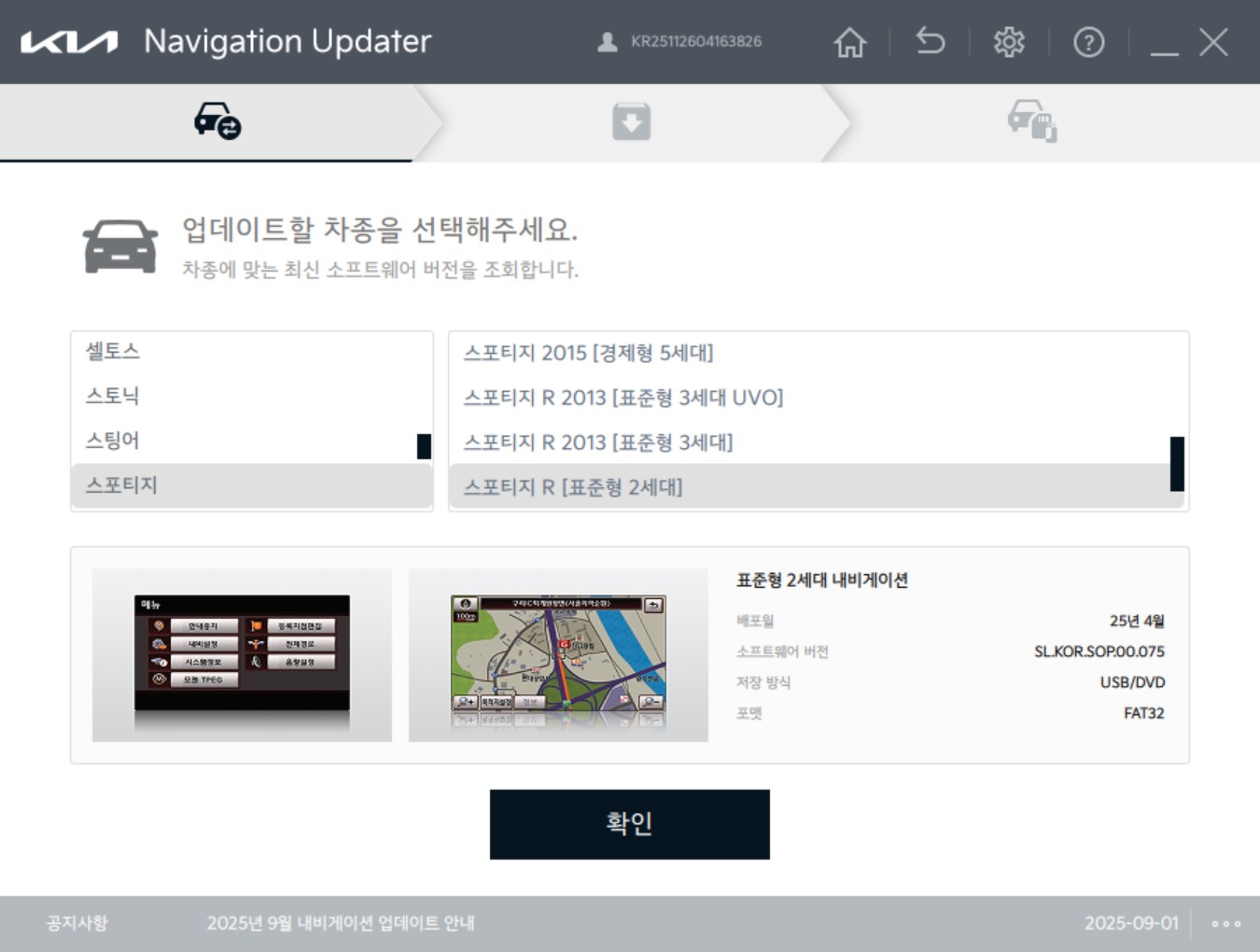This screenshot has width=1260, height=952.
Task: Click the model list scrollbar thumb
Action: click(424, 446)
